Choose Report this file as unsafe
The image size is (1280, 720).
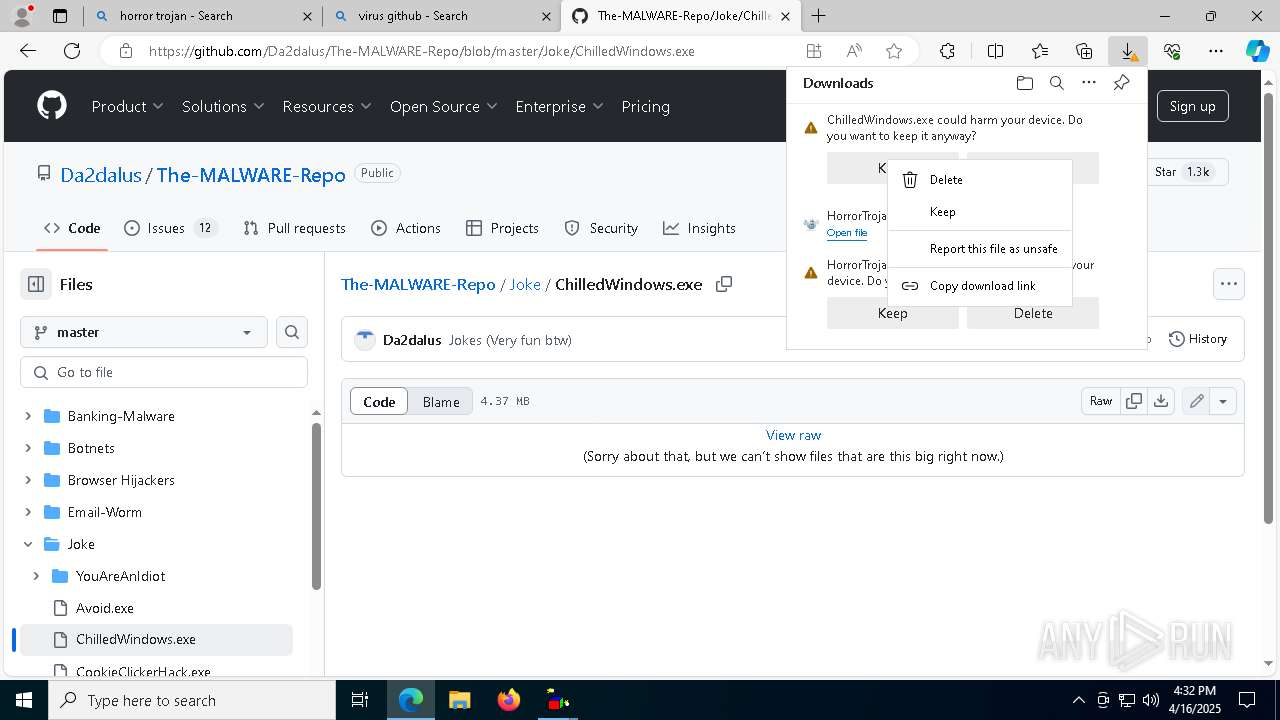click(980, 249)
